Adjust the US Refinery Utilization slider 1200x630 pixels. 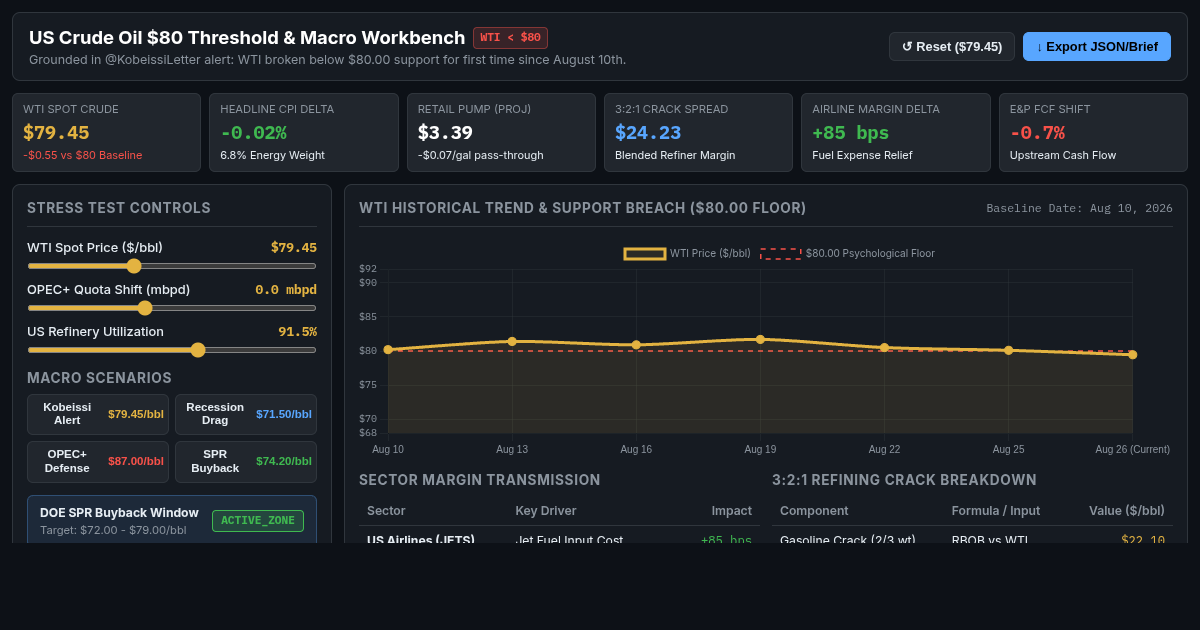pyautogui.click(x=172, y=350)
